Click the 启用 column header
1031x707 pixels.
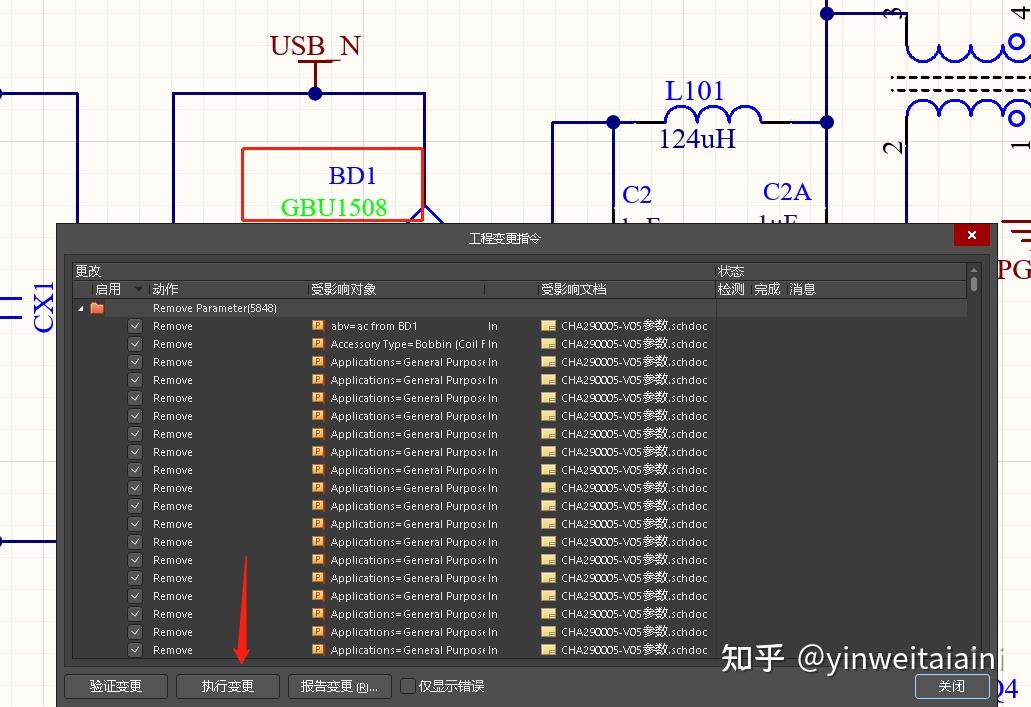[x=108, y=289]
